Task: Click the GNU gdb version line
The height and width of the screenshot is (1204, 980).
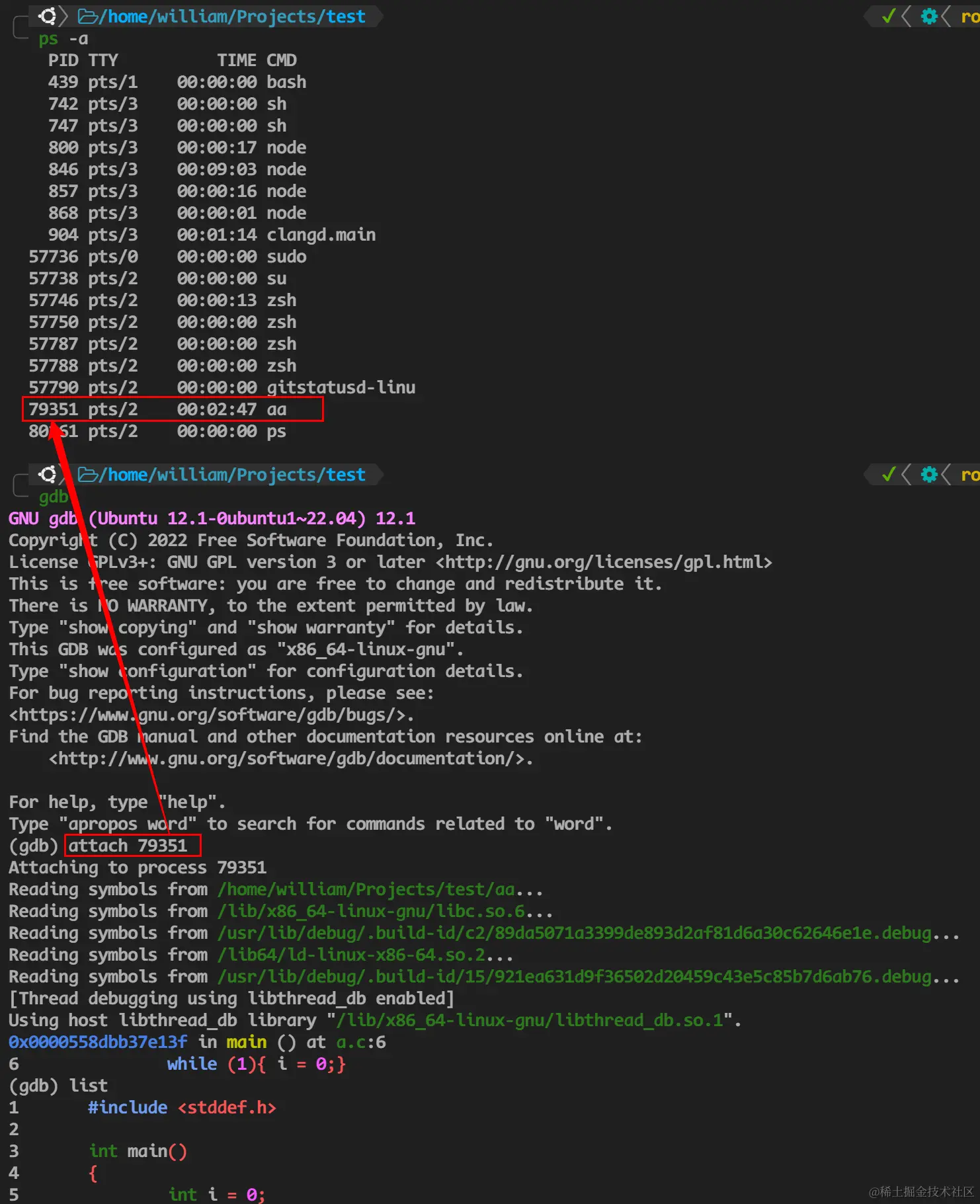Action: [x=212, y=518]
